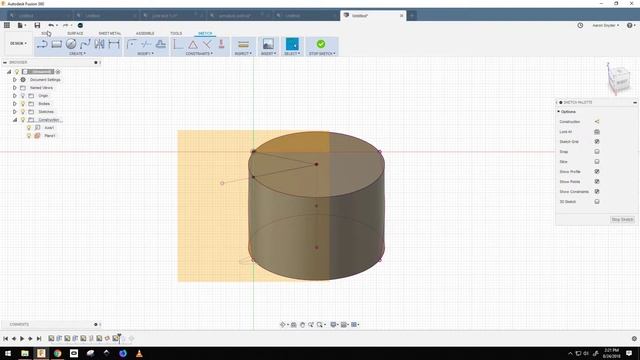This screenshot has width=640, height=360.
Task: Switch to the Sheet Metal tab
Action: [110, 33]
